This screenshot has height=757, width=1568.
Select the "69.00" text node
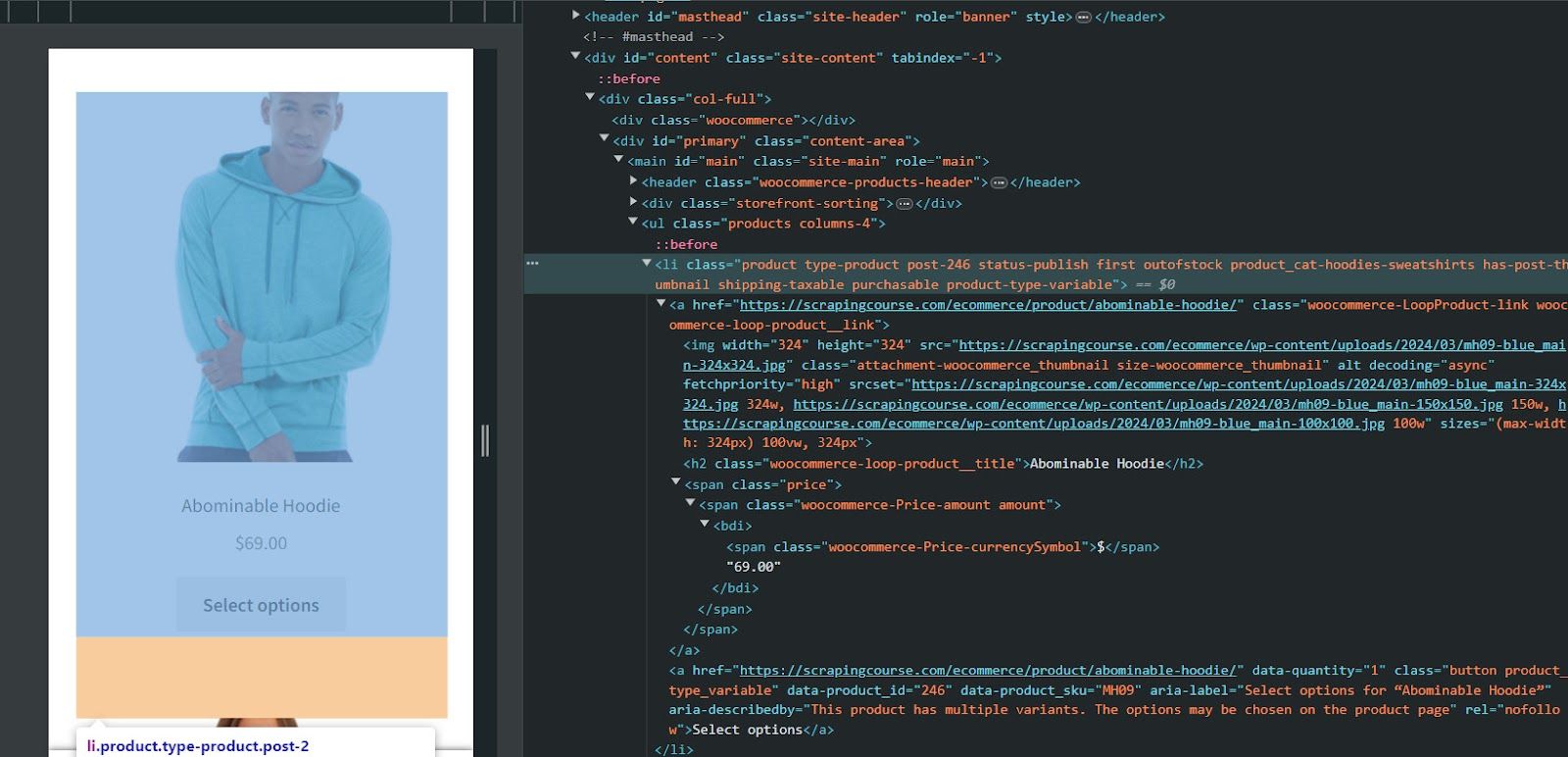pos(754,567)
